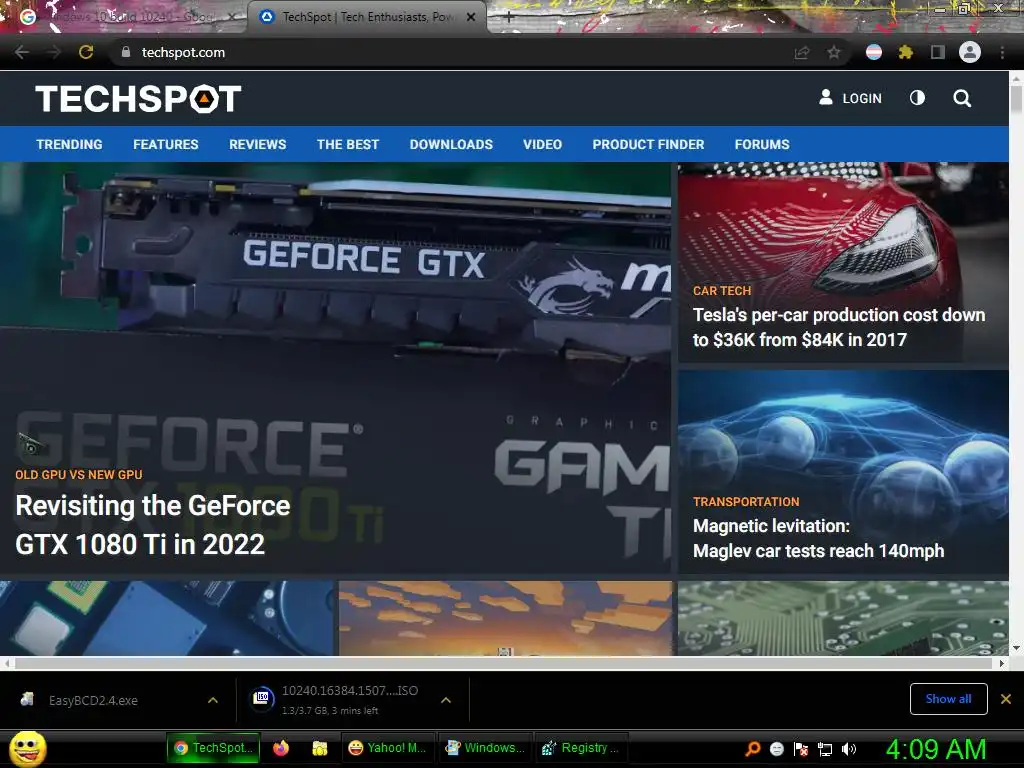
Task: Close the TechSpot tab
Action: pos(471,17)
